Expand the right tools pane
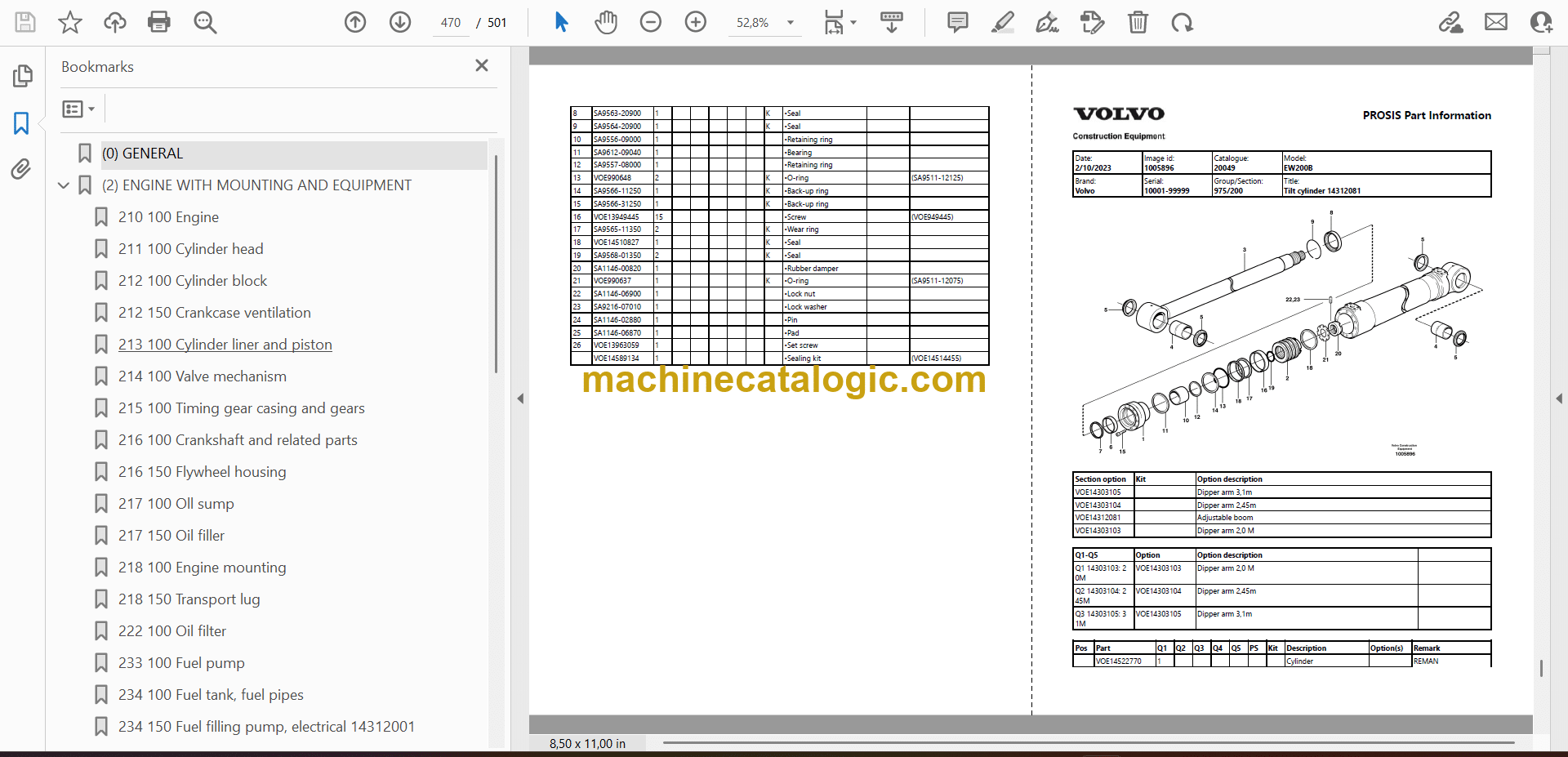 pyautogui.click(x=1559, y=399)
